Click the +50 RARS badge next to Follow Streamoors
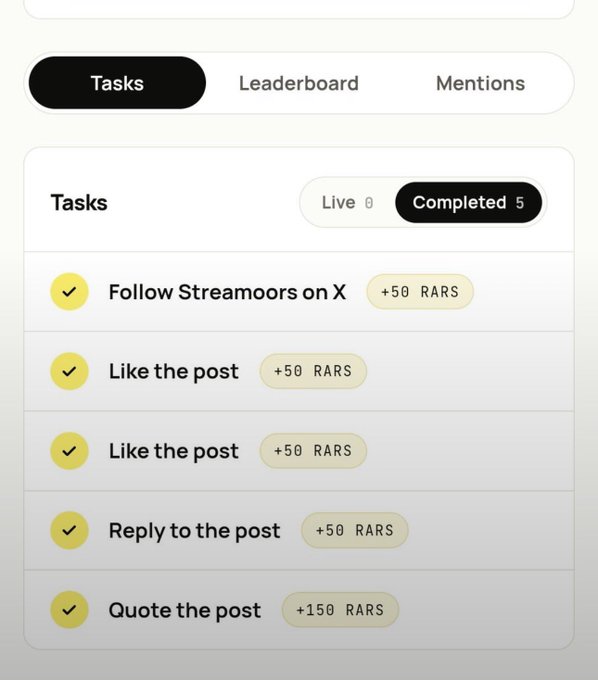598x680 pixels. coord(420,292)
